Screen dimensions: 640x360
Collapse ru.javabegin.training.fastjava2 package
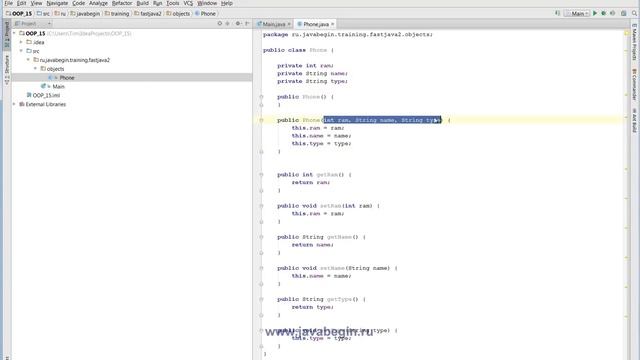(x=28, y=60)
